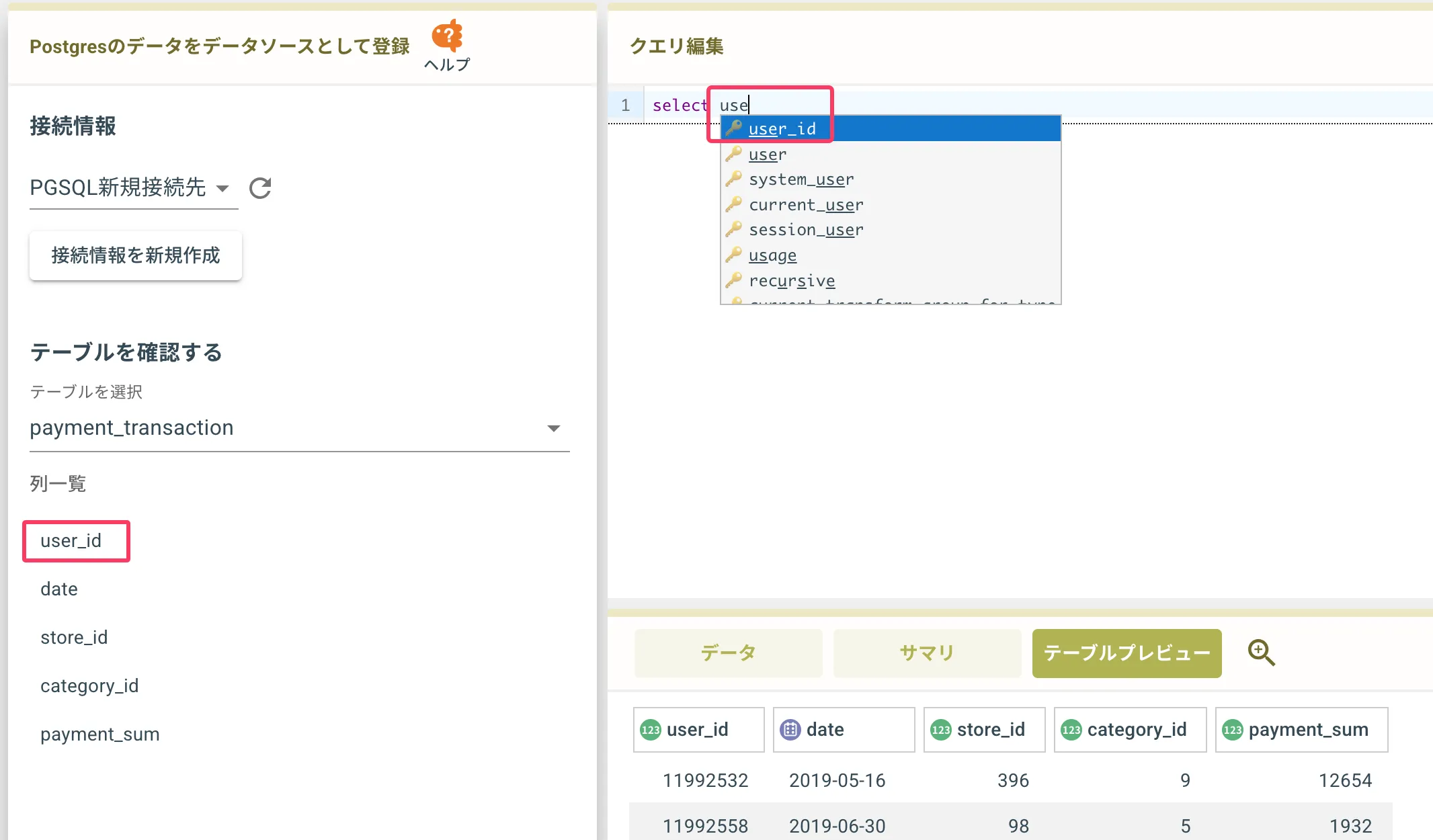Select cell value 12654
The height and width of the screenshot is (840, 1433).
(1346, 781)
